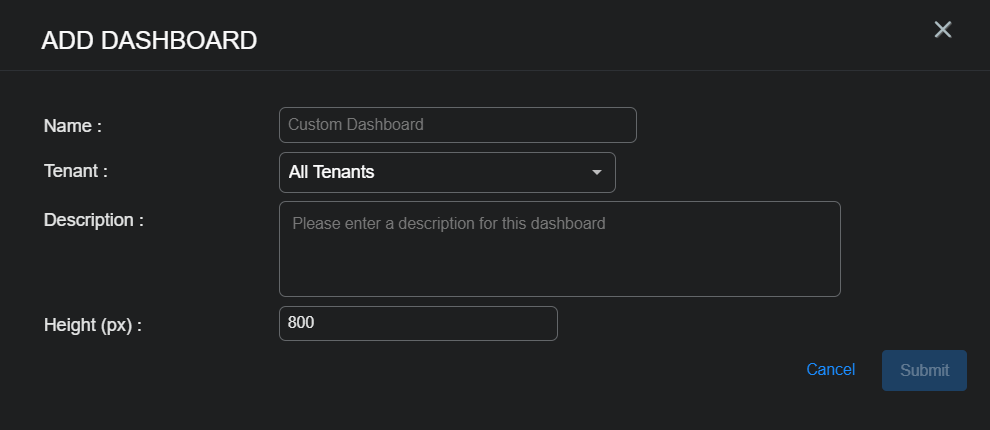The height and width of the screenshot is (430, 990).
Task: Open the Tenant dropdown
Action: pyautogui.click(x=446, y=172)
